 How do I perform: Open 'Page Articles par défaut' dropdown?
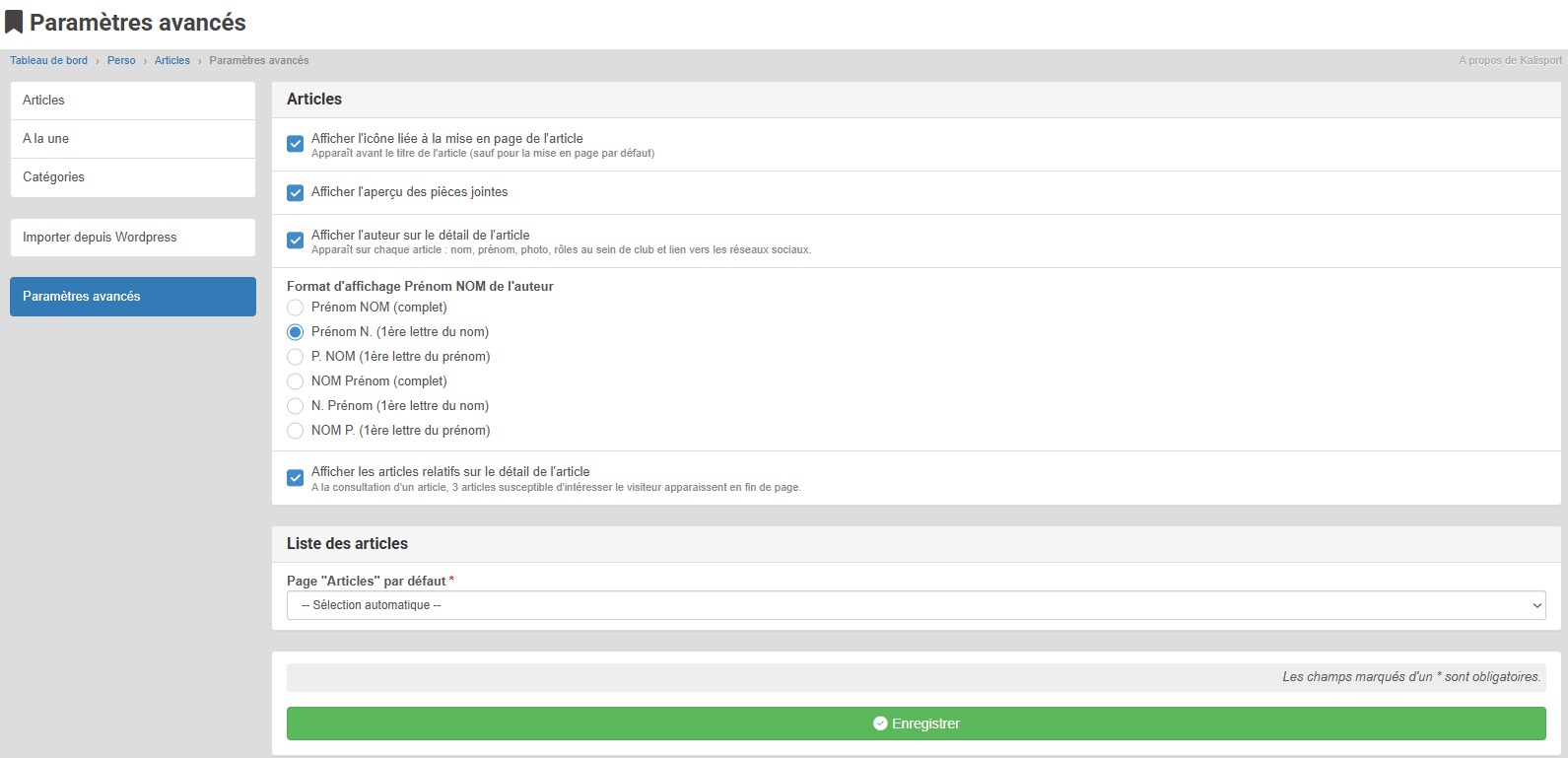[x=916, y=605]
